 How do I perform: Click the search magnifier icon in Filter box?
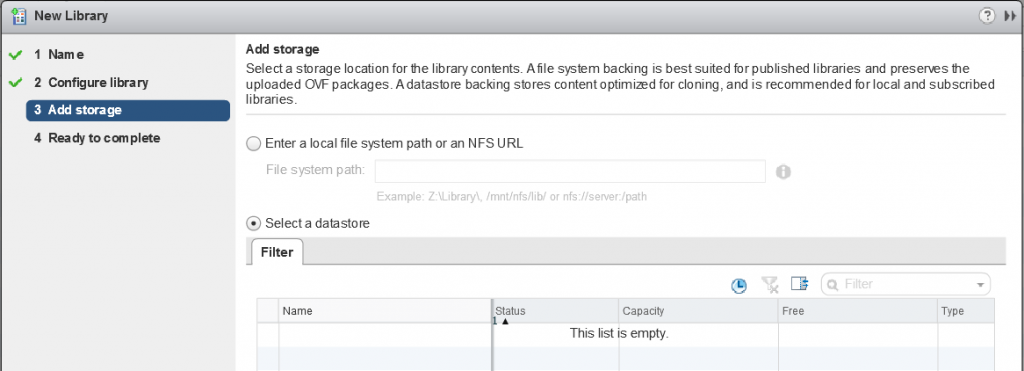click(x=833, y=285)
